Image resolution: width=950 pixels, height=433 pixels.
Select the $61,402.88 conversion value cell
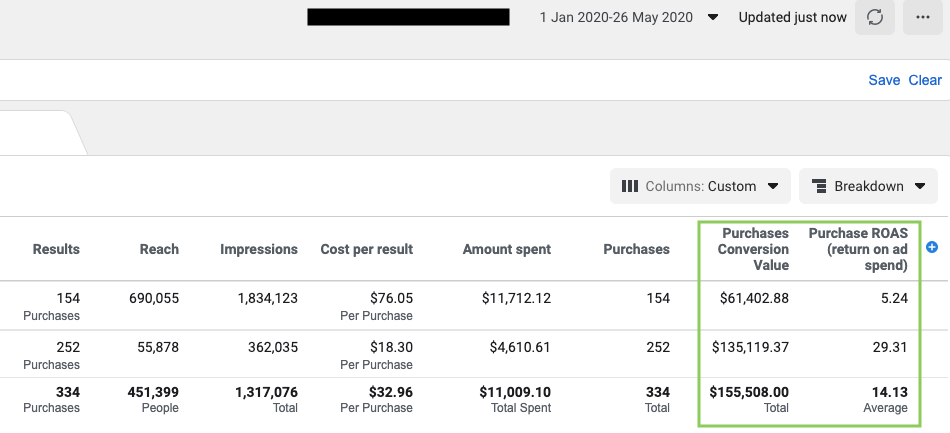[750, 298]
